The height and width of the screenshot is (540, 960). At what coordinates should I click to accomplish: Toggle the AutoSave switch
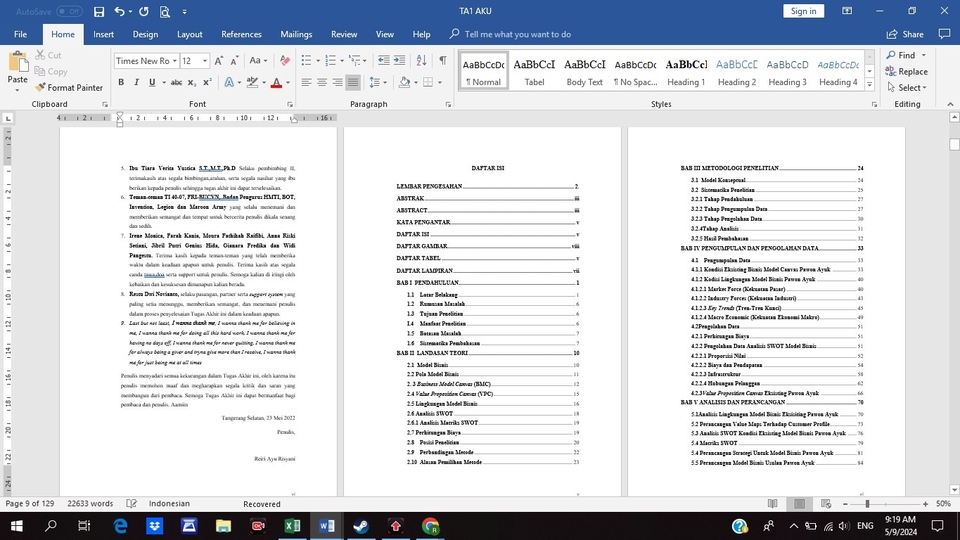pyautogui.click(x=69, y=11)
